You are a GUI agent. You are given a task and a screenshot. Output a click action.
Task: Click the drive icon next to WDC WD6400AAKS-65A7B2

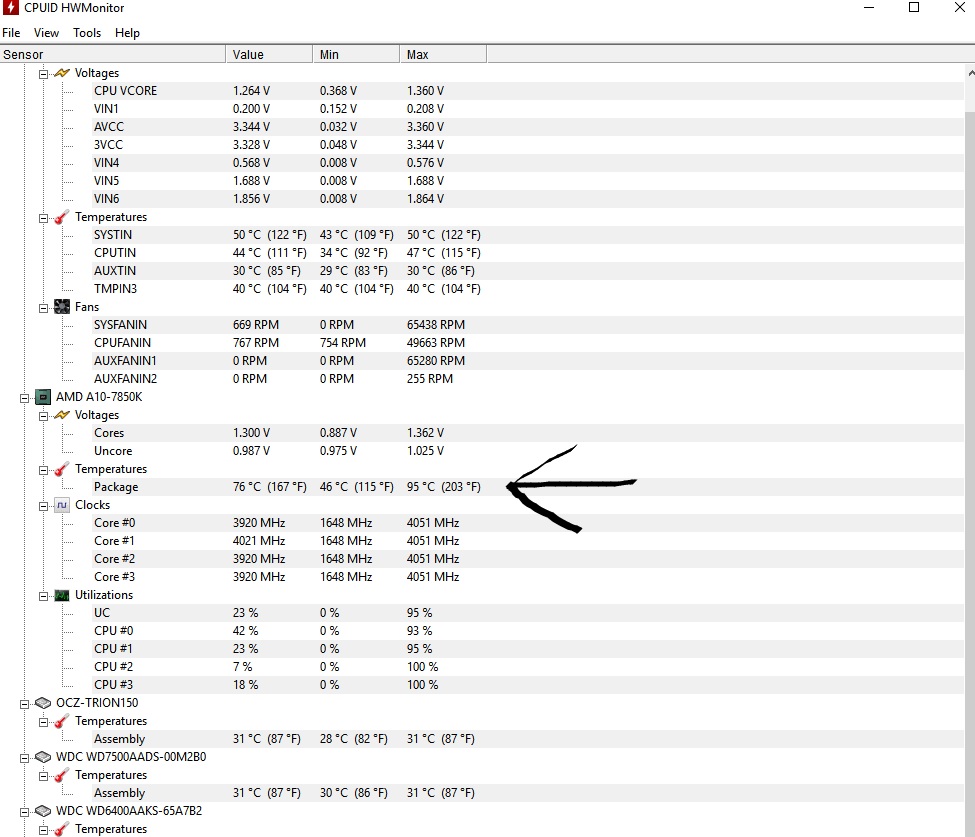(x=43, y=811)
